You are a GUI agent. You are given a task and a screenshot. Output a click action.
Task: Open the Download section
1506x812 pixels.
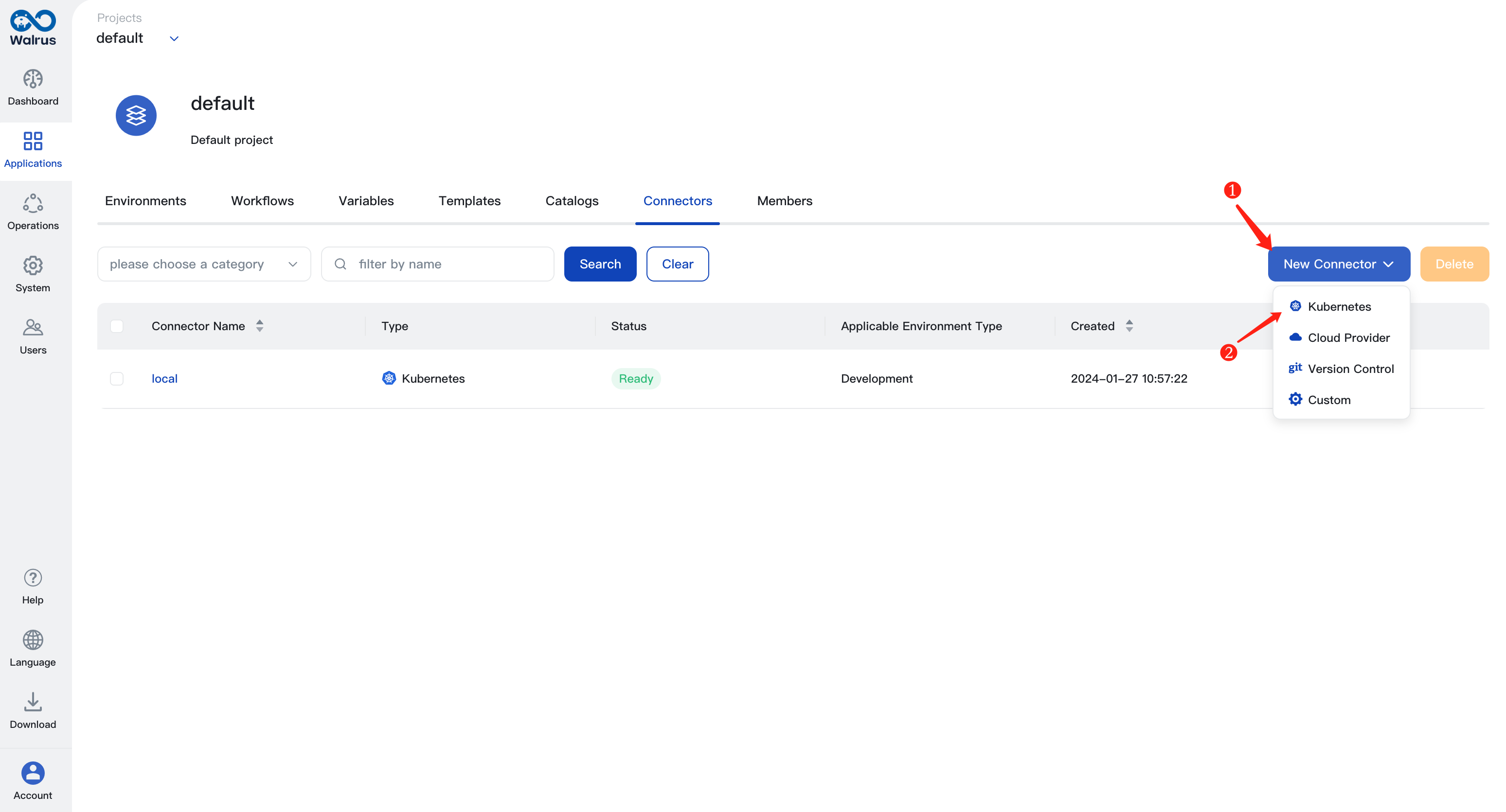point(33,711)
